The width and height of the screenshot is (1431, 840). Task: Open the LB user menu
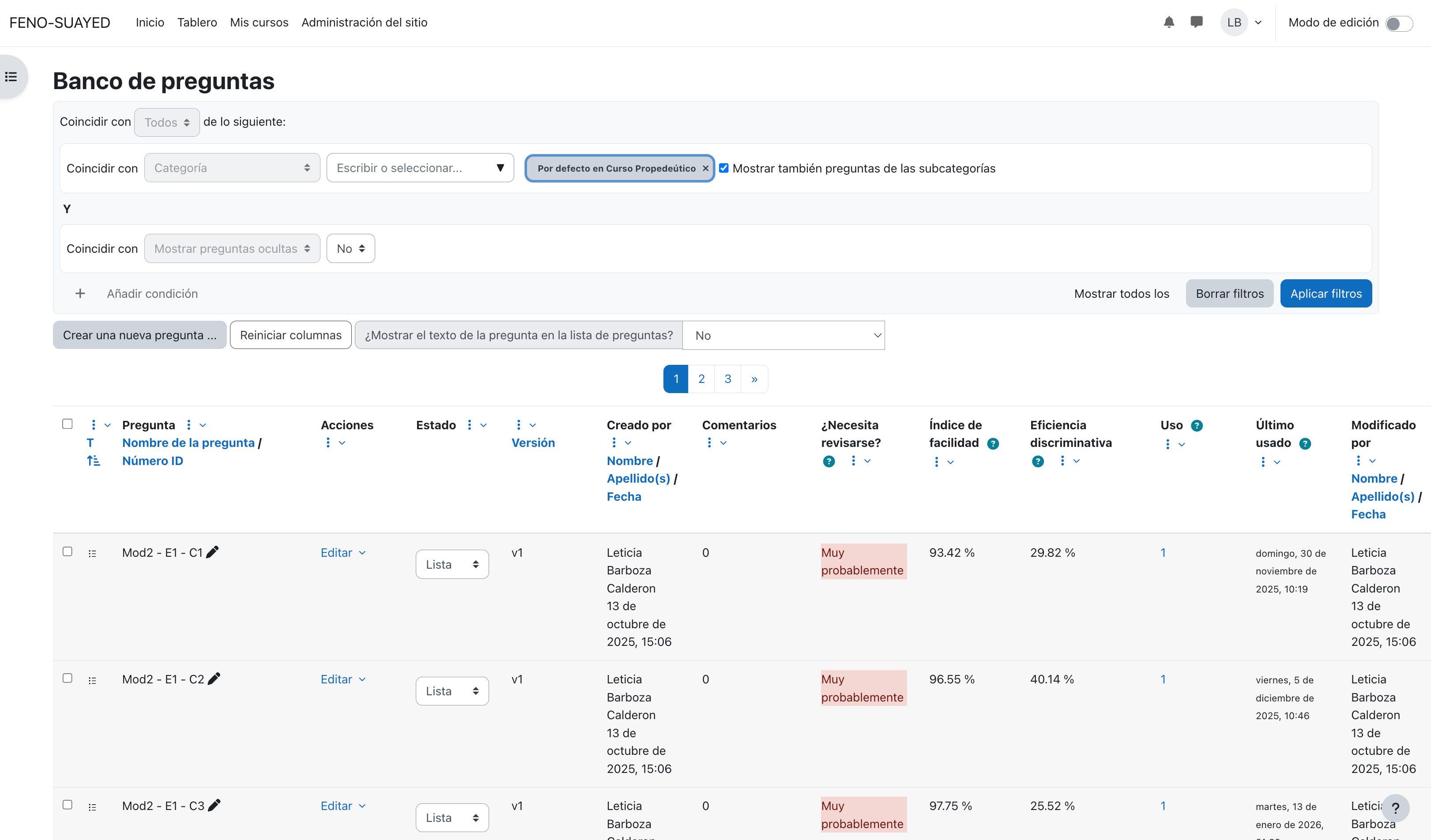click(1241, 22)
